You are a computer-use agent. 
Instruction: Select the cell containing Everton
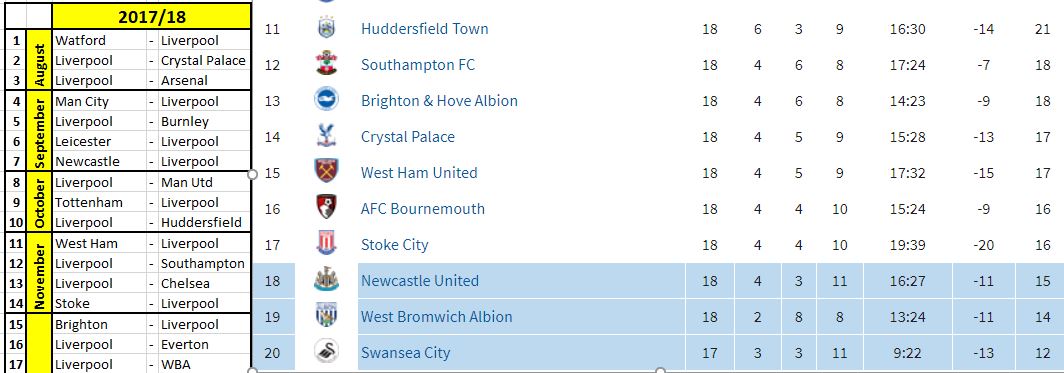204,345
